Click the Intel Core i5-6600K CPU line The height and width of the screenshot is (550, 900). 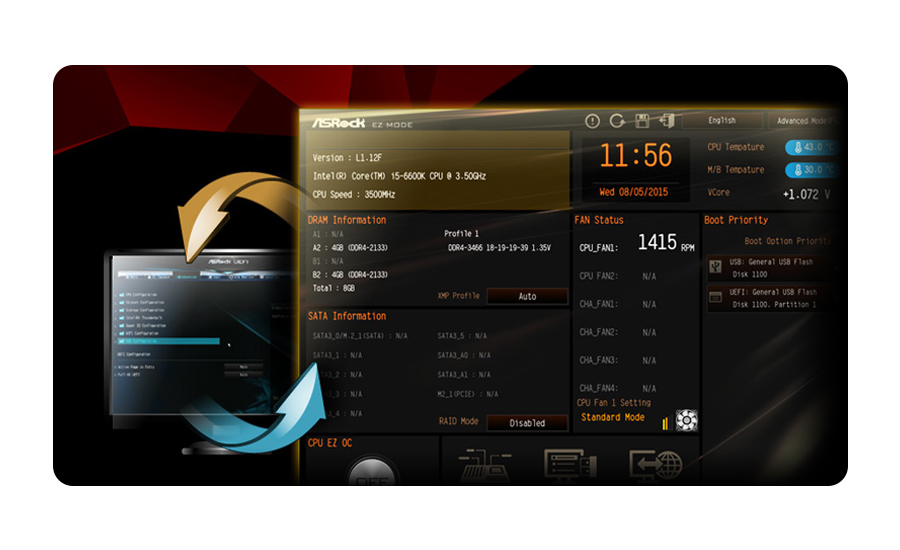tap(399, 176)
